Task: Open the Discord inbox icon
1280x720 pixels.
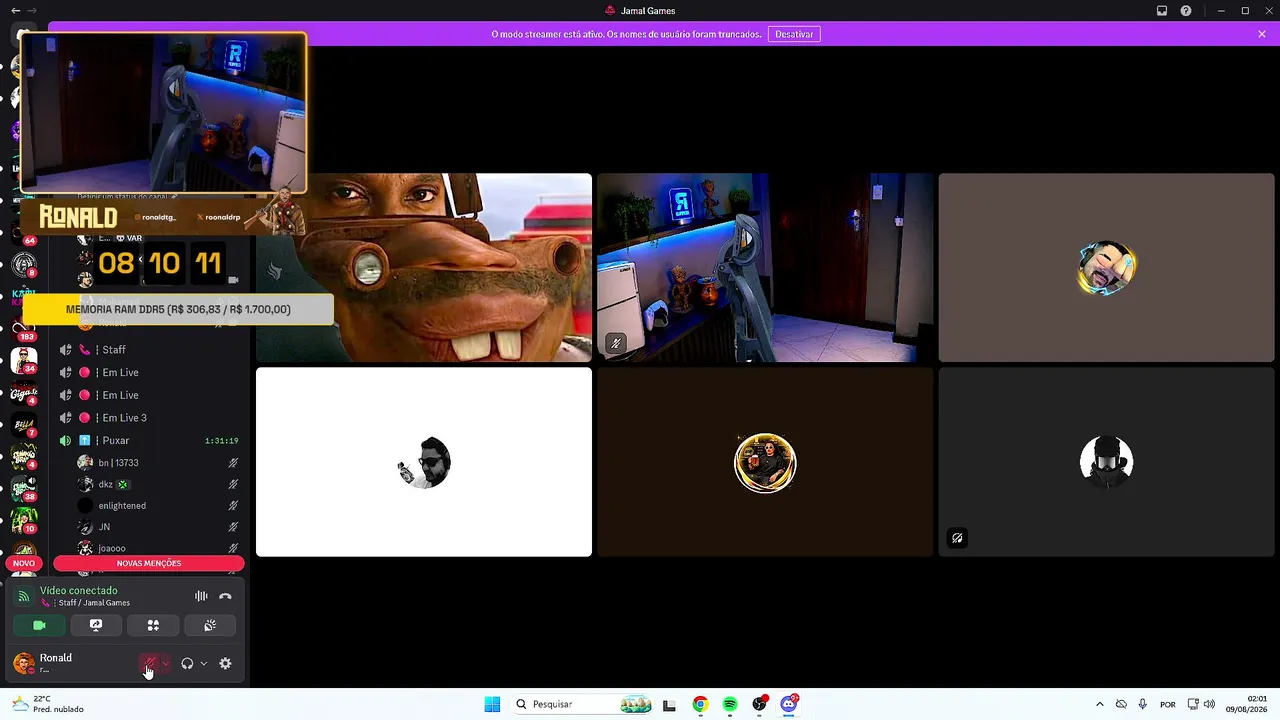Action: point(1162,11)
